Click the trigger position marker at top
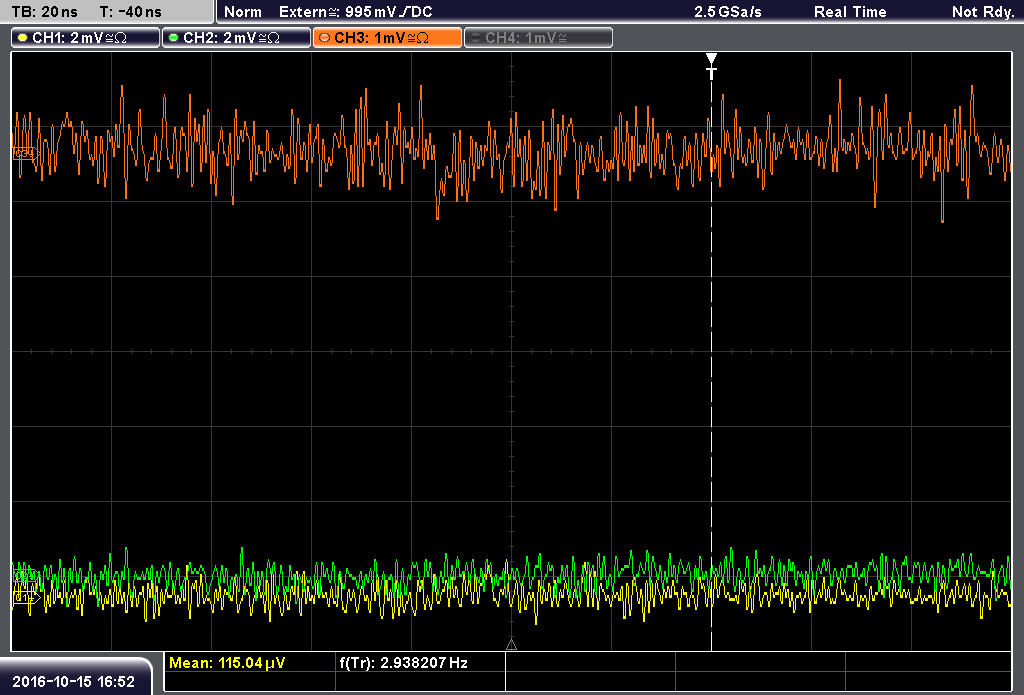Viewport: 1024px width, 695px height. [x=711, y=66]
